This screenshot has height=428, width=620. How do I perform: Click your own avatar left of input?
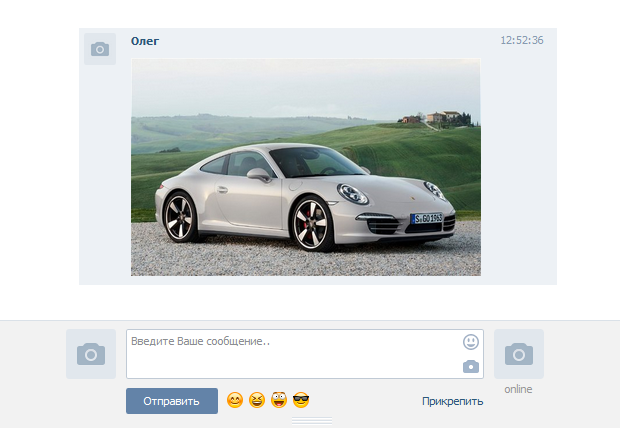point(91,354)
